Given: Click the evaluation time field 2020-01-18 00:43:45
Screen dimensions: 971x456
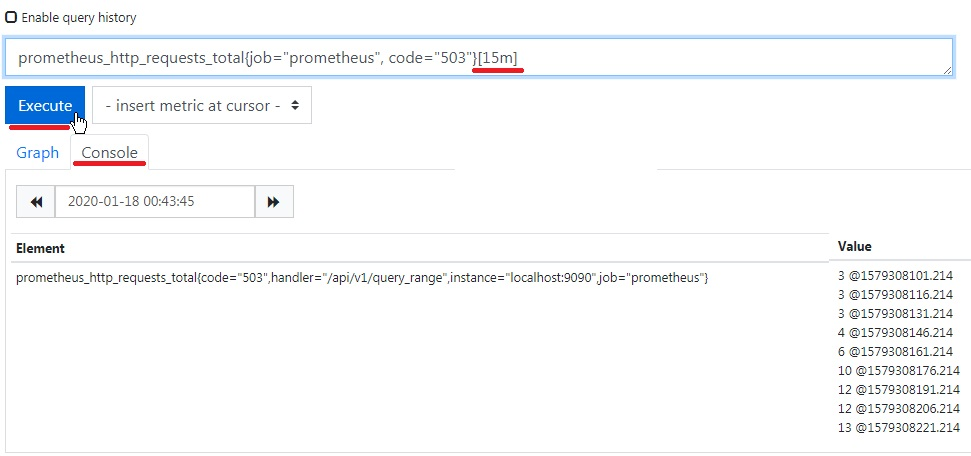Looking at the screenshot, I should click(x=155, y=202).
